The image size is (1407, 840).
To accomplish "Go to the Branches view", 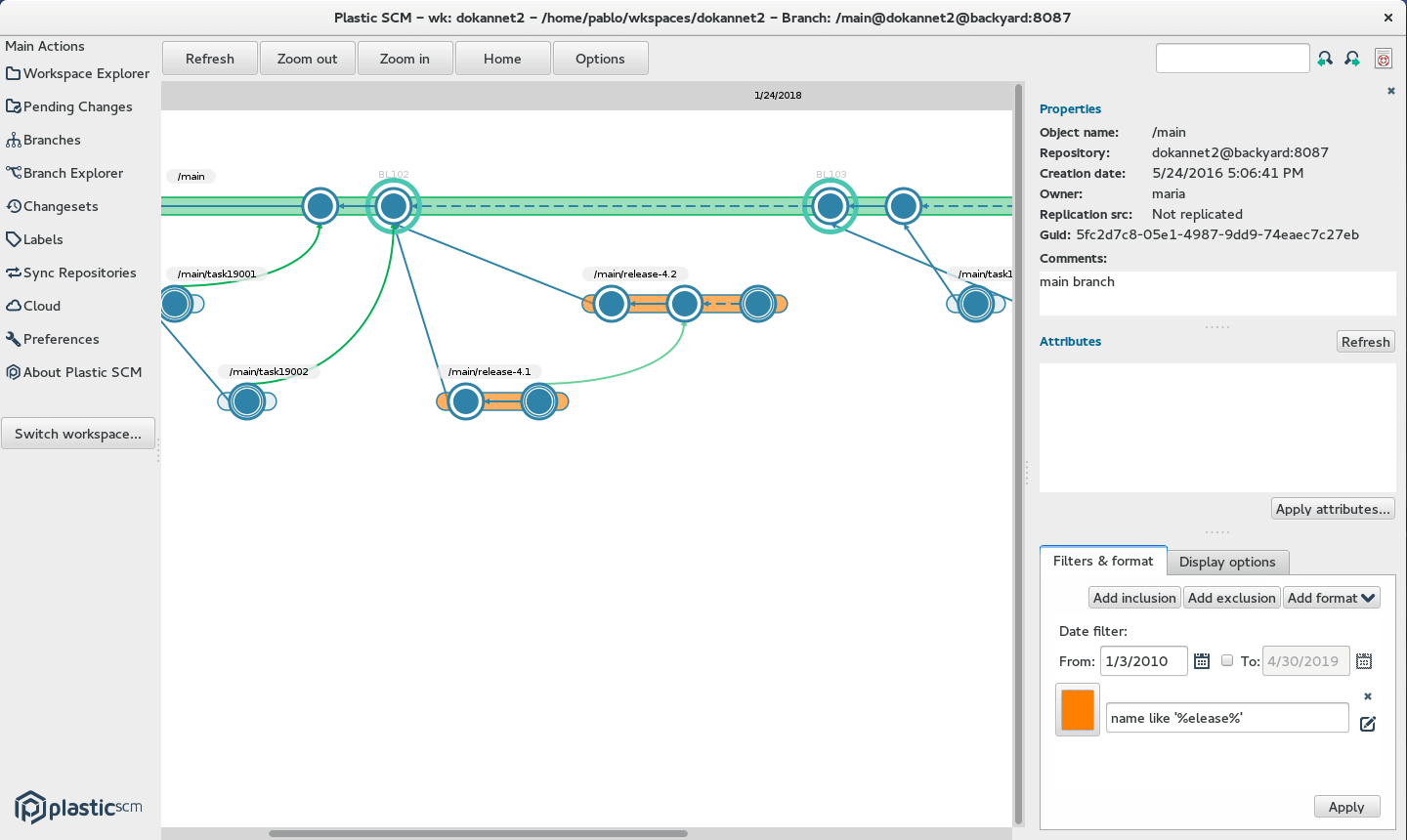I will coord(43,140).
